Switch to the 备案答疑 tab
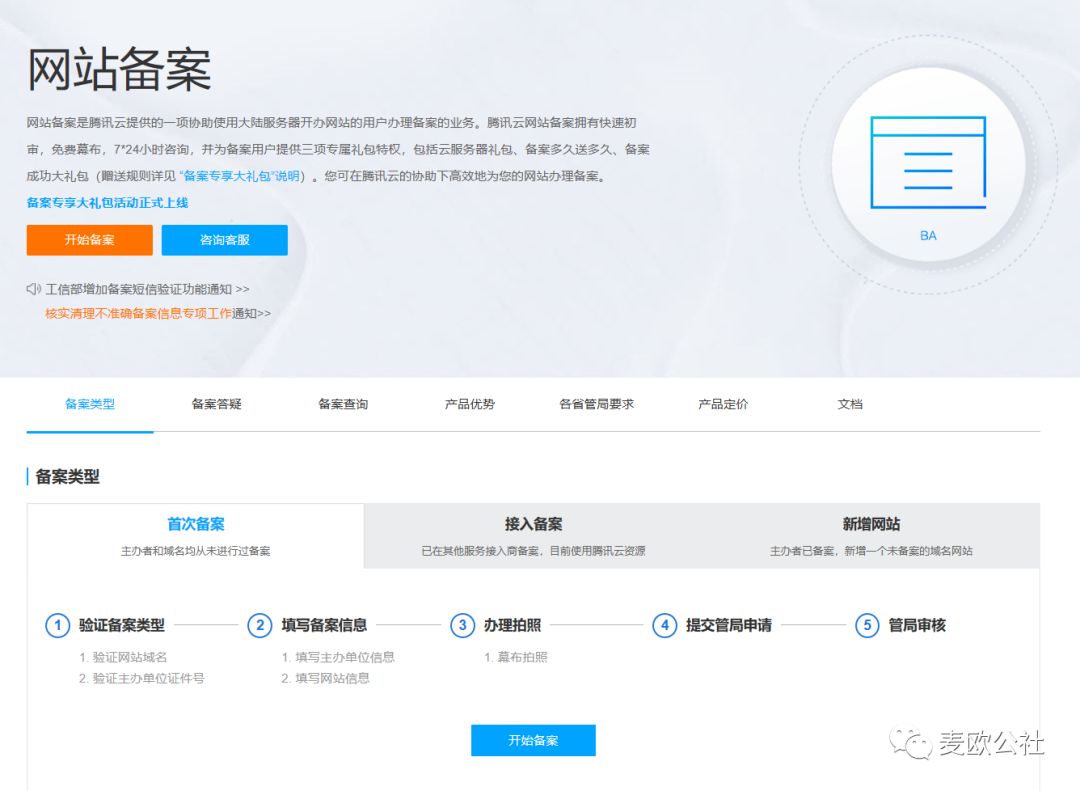The width and height of the screenshot is (1080, 791). (x=217, y=404)
